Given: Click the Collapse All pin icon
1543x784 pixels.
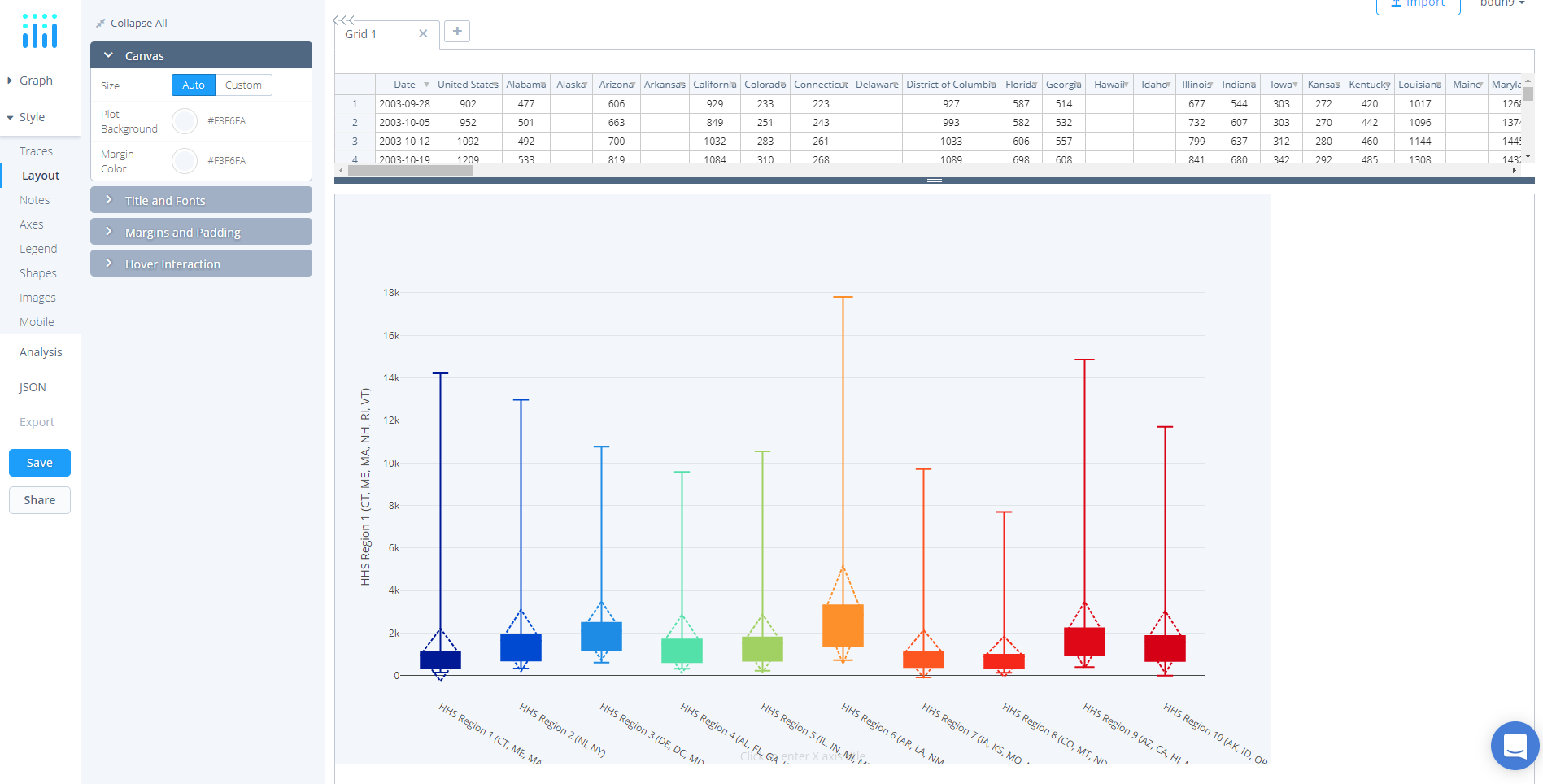Looking at the screenshot, I should (x=101, y=24).
